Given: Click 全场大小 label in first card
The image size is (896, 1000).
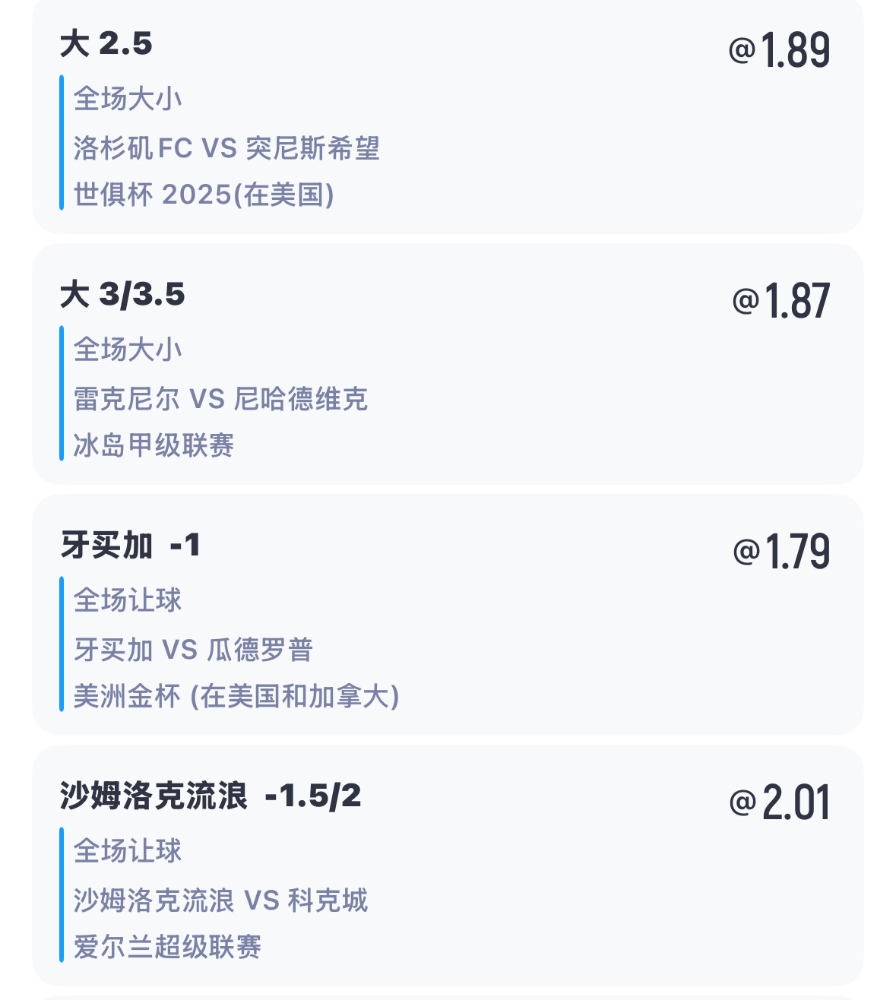Looking at the screenshot, I should [128, 99].
